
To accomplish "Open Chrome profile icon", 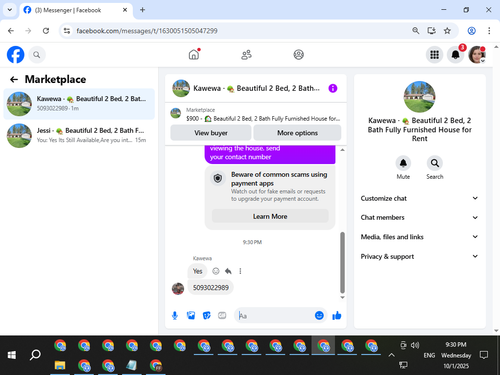I will pos(471,31).
